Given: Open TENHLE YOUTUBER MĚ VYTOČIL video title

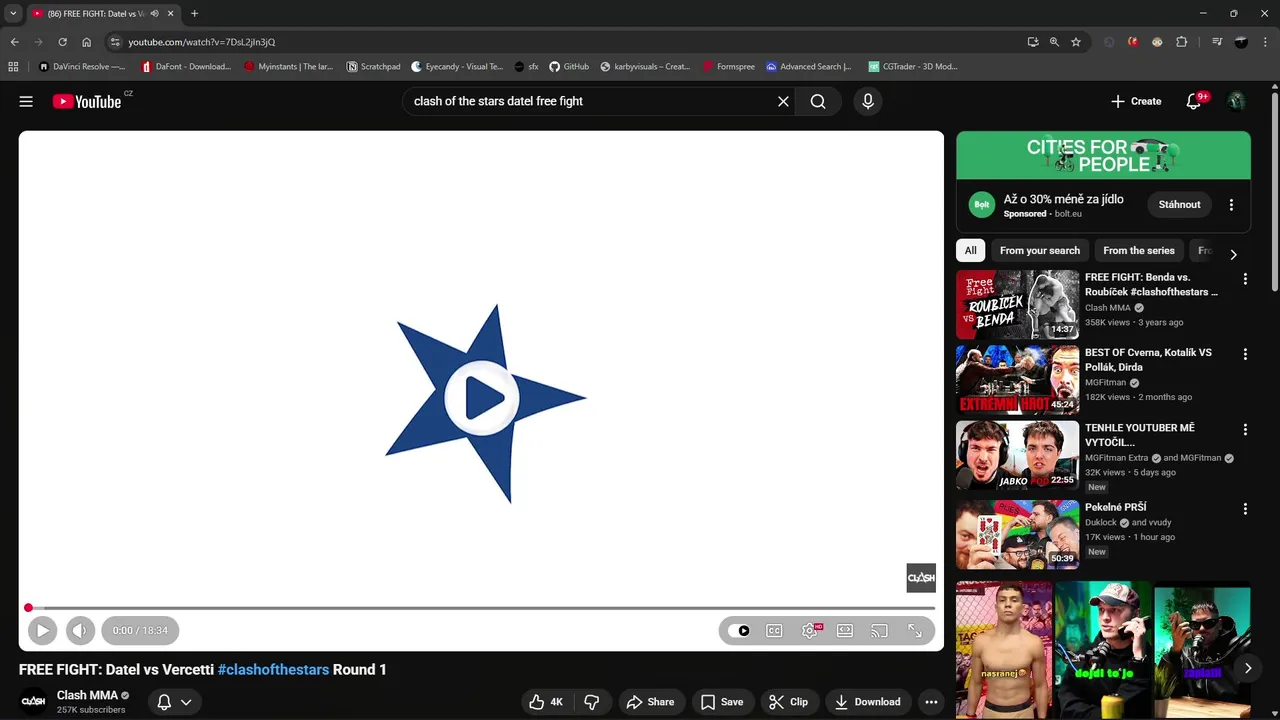Looking at the screenshot, I should (x=1140, y=435).
